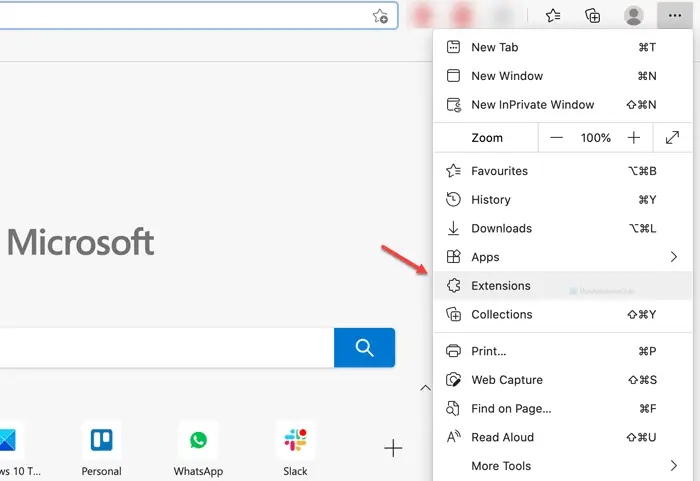This screenshot has width=700, height=481.
Task: Add a new quick link with plus
Action: coord(393,448)
